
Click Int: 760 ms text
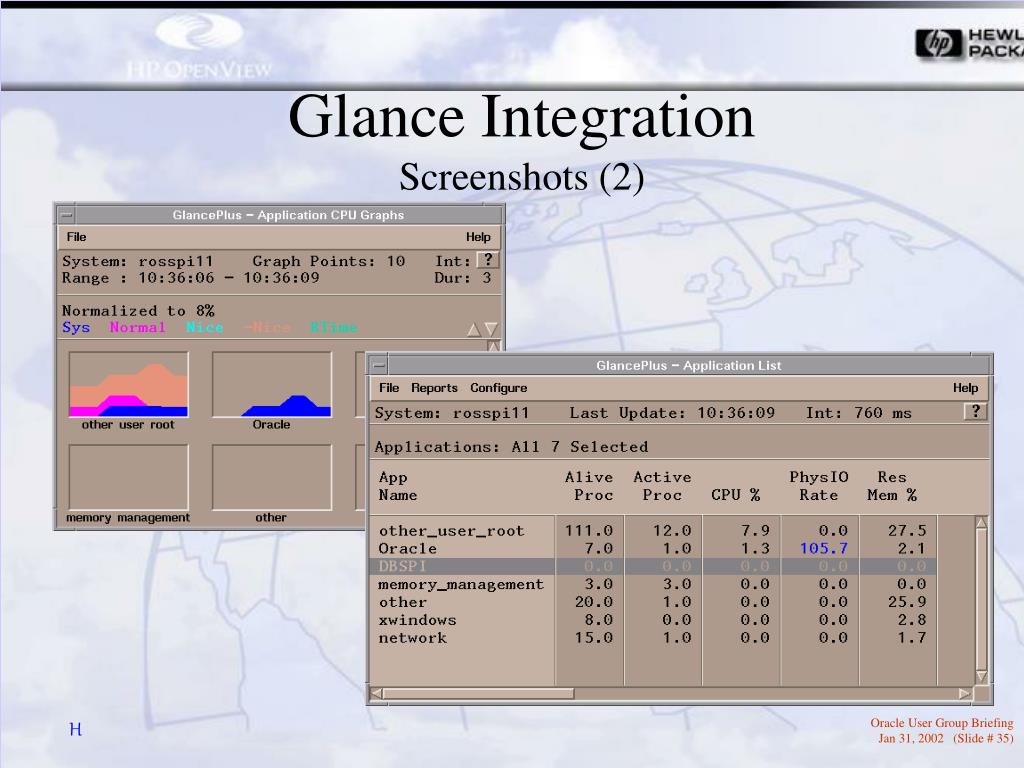click(x=859, y=413)
